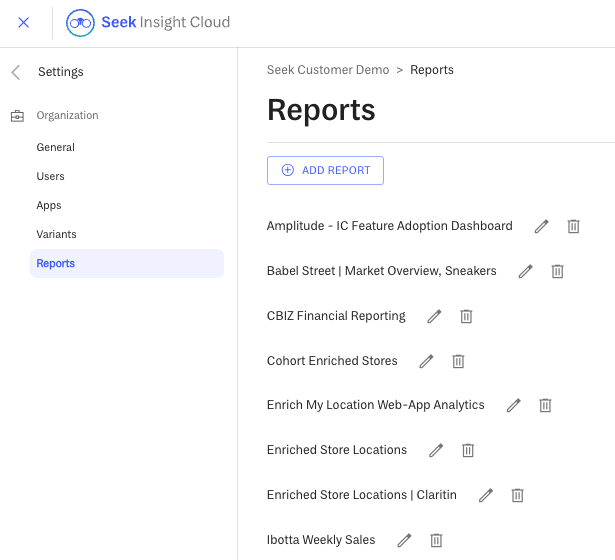The width and height of the screenshot is (615, 560).
Task: Click the Organization briefcase icon
Action: pyautogui.click(x=17, y=116)
